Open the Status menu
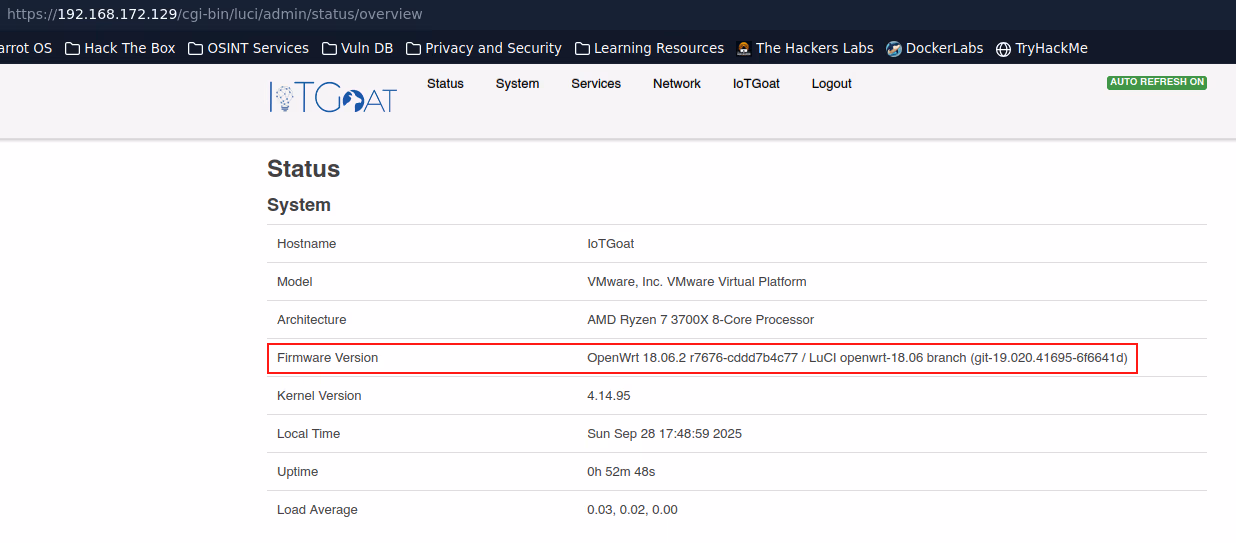 [445, 84]
